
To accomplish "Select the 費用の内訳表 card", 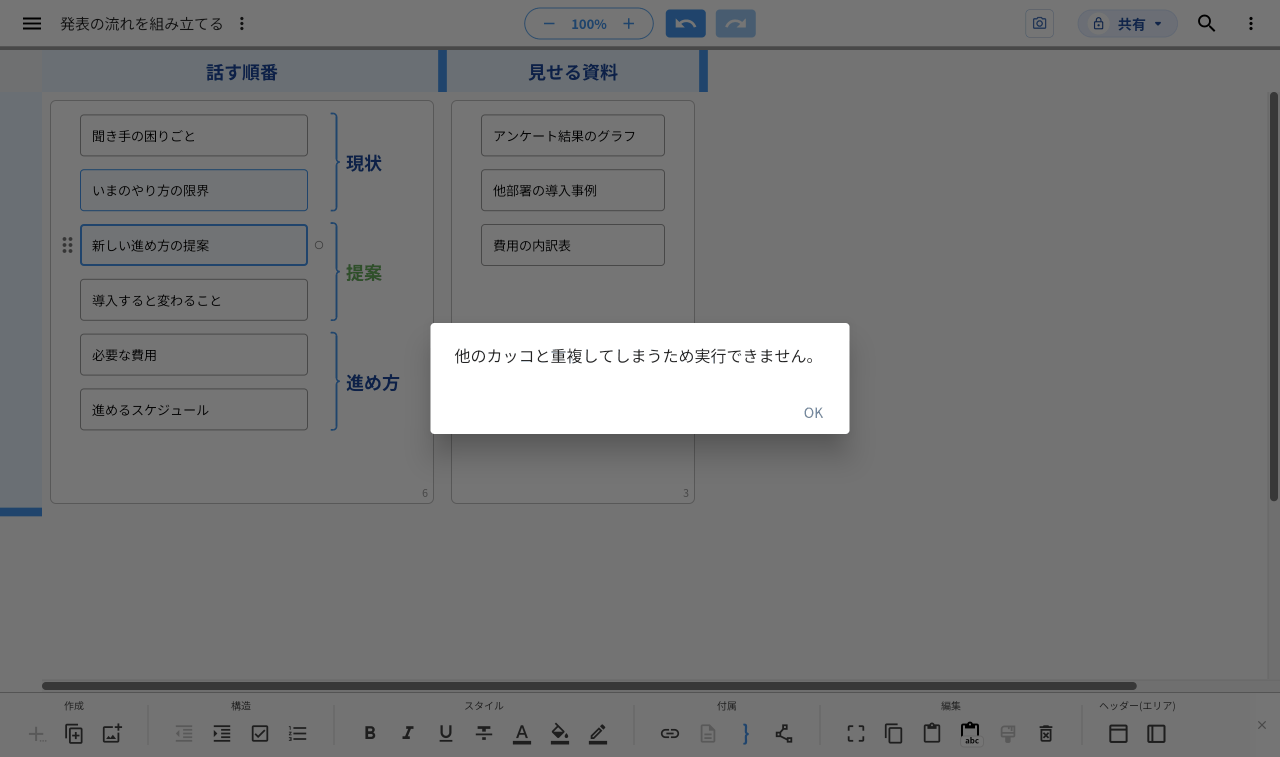I will (573, 245).
